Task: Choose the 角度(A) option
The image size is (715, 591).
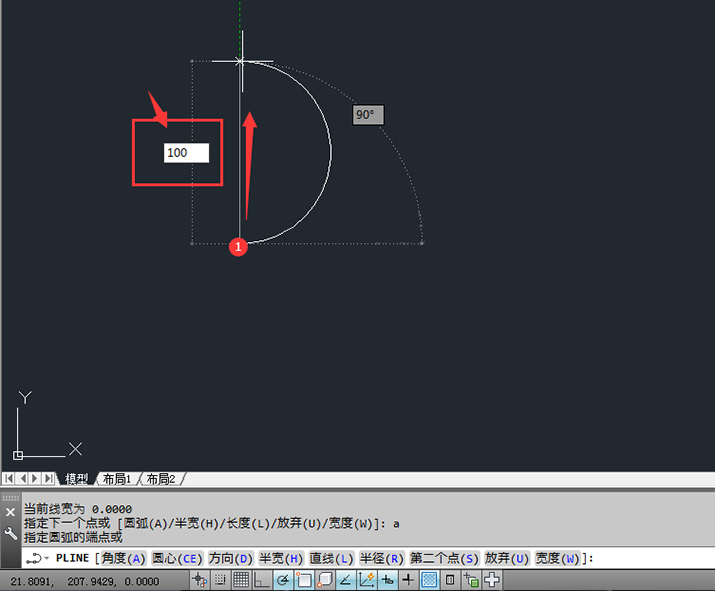Action: [x=123, y=558]
